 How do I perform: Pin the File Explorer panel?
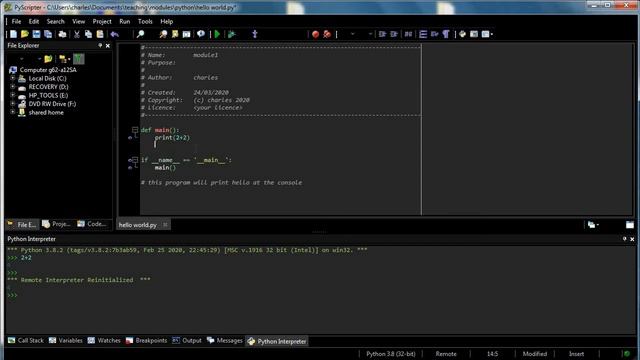(100, 46)
